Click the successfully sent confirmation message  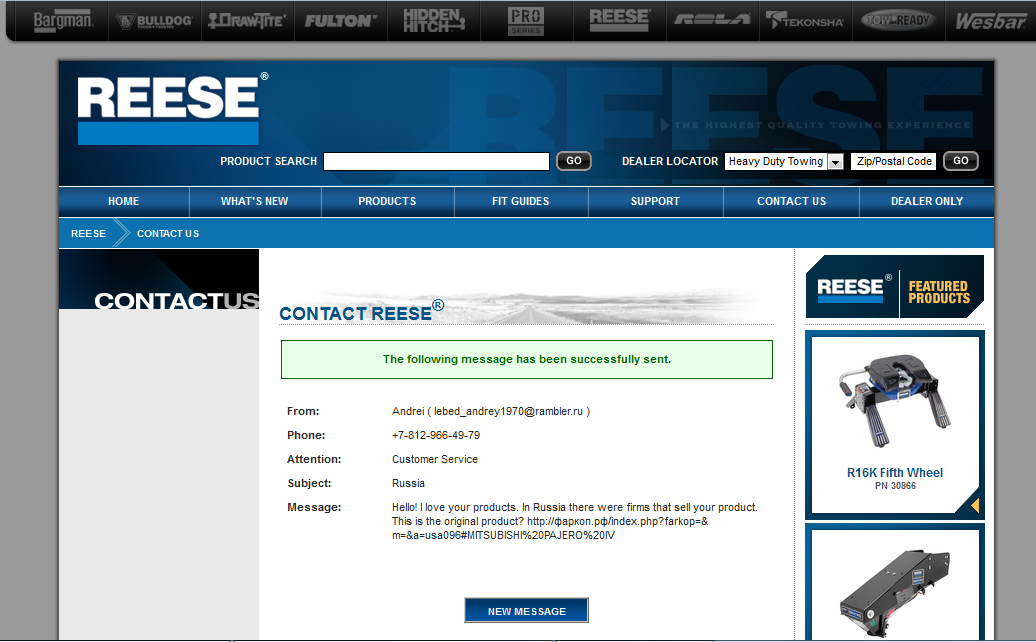coord(527,359)
